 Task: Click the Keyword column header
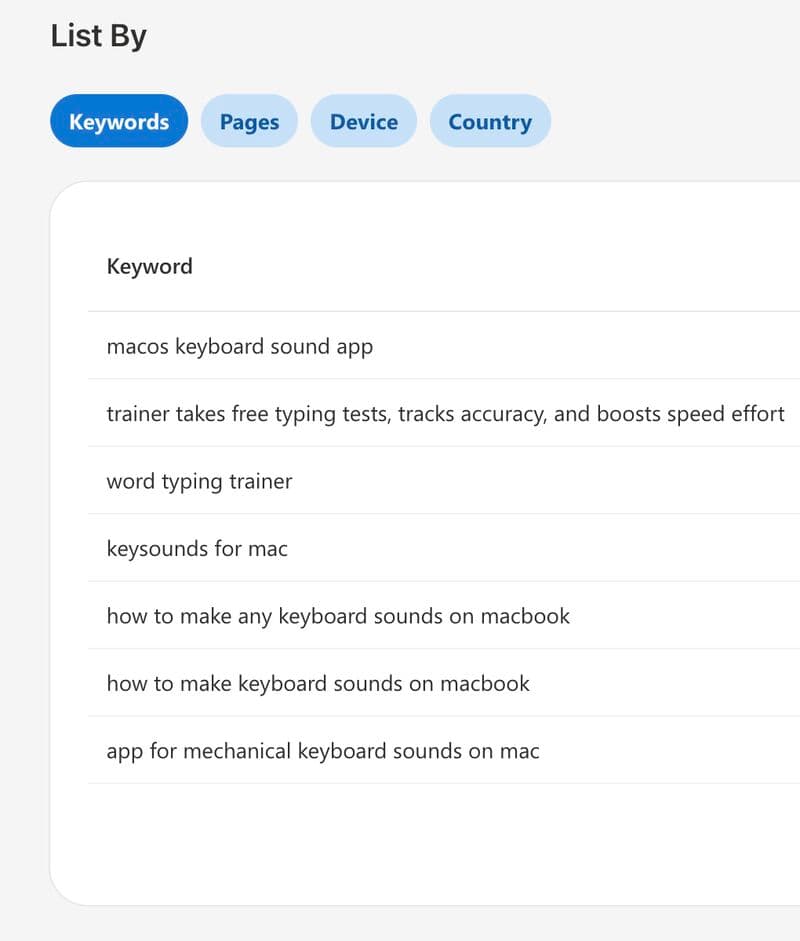point(149,266)
